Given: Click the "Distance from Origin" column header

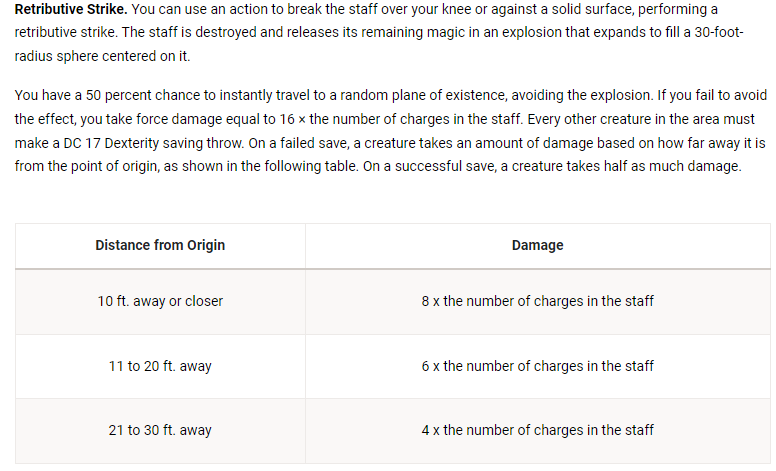Looking at the screenshot, I should 160,245.
